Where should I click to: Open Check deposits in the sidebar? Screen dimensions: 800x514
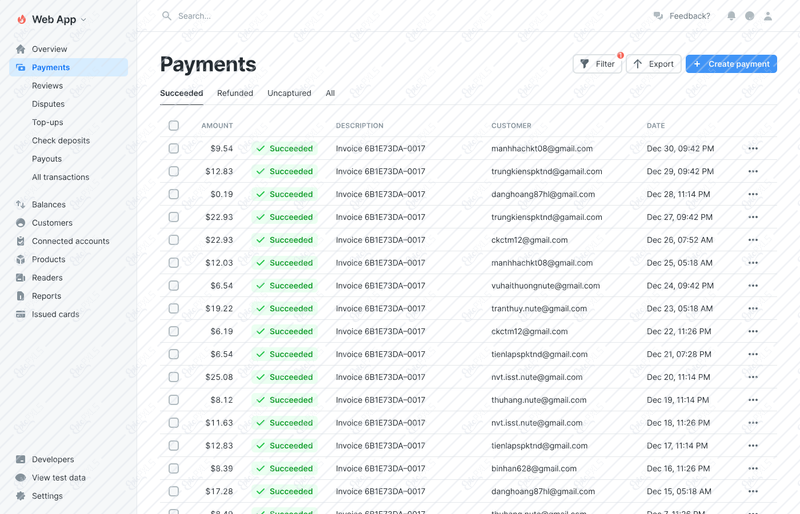pyautogui.click(x=61, y=140)
